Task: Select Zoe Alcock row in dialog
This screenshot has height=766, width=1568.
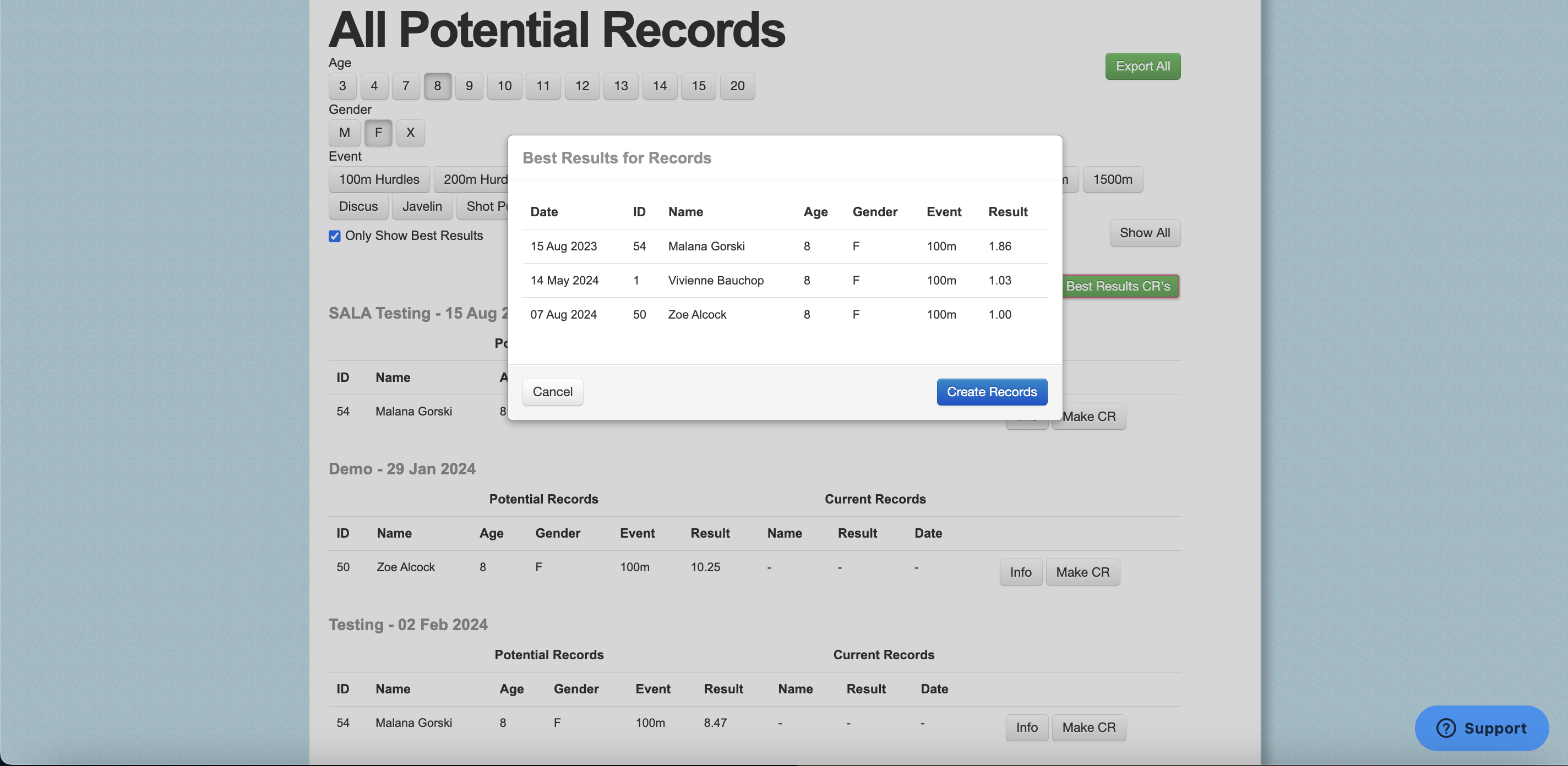Action: click(785, 315)
